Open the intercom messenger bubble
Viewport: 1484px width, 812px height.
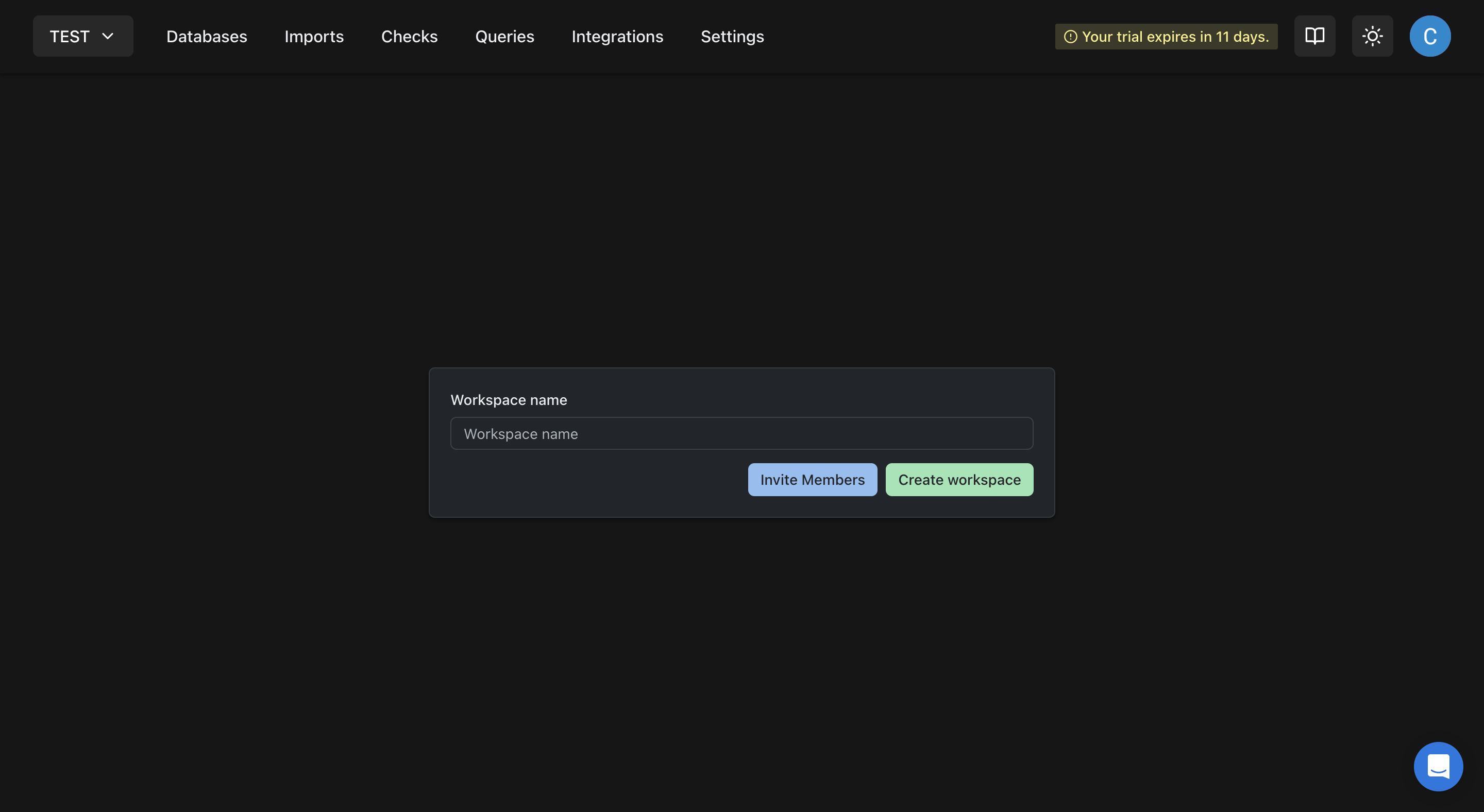pyautogui.click(x=1438, y=767)
